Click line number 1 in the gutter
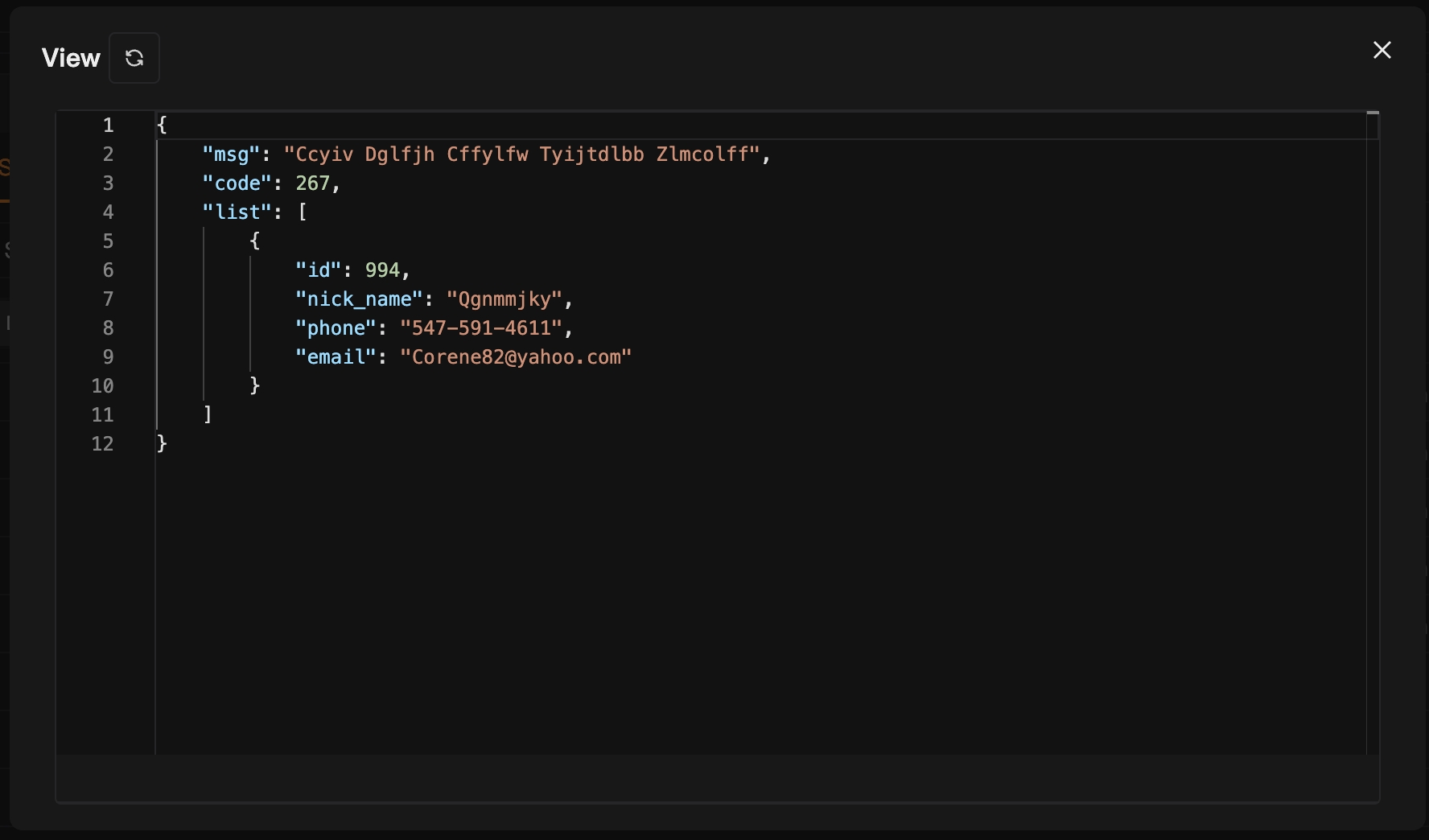Image resolution: width=1429 pixels, height=840 pixels. (108, 126)
